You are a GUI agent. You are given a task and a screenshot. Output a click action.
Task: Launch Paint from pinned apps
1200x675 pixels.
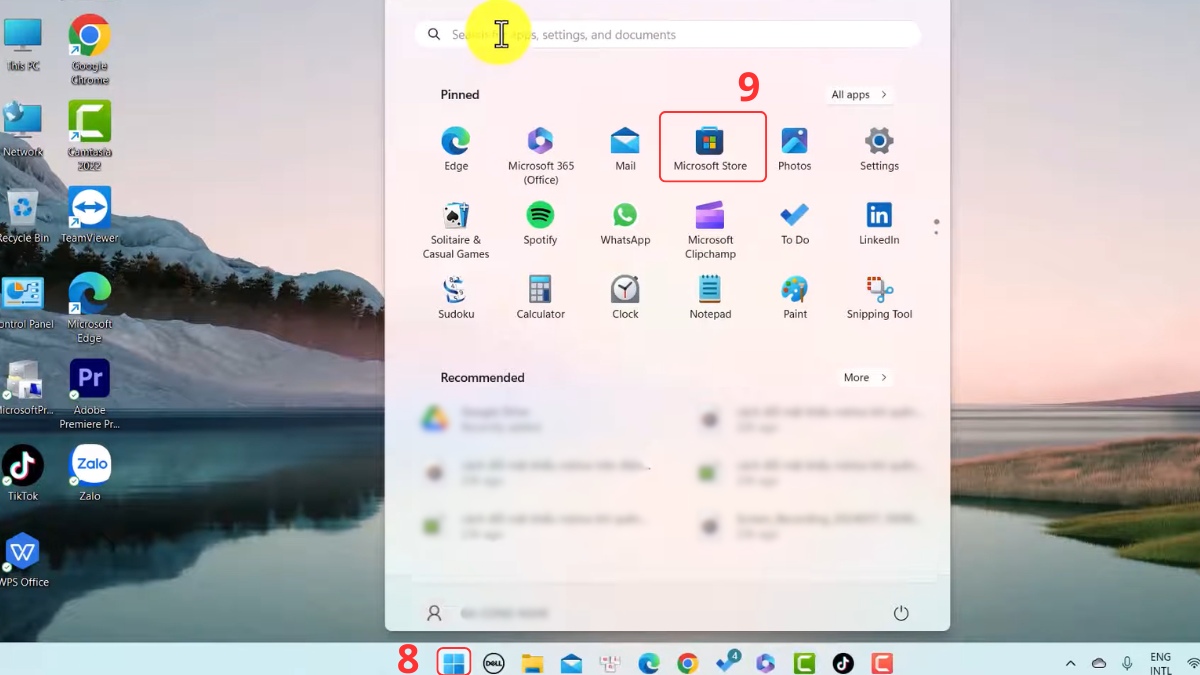(795, 298)
